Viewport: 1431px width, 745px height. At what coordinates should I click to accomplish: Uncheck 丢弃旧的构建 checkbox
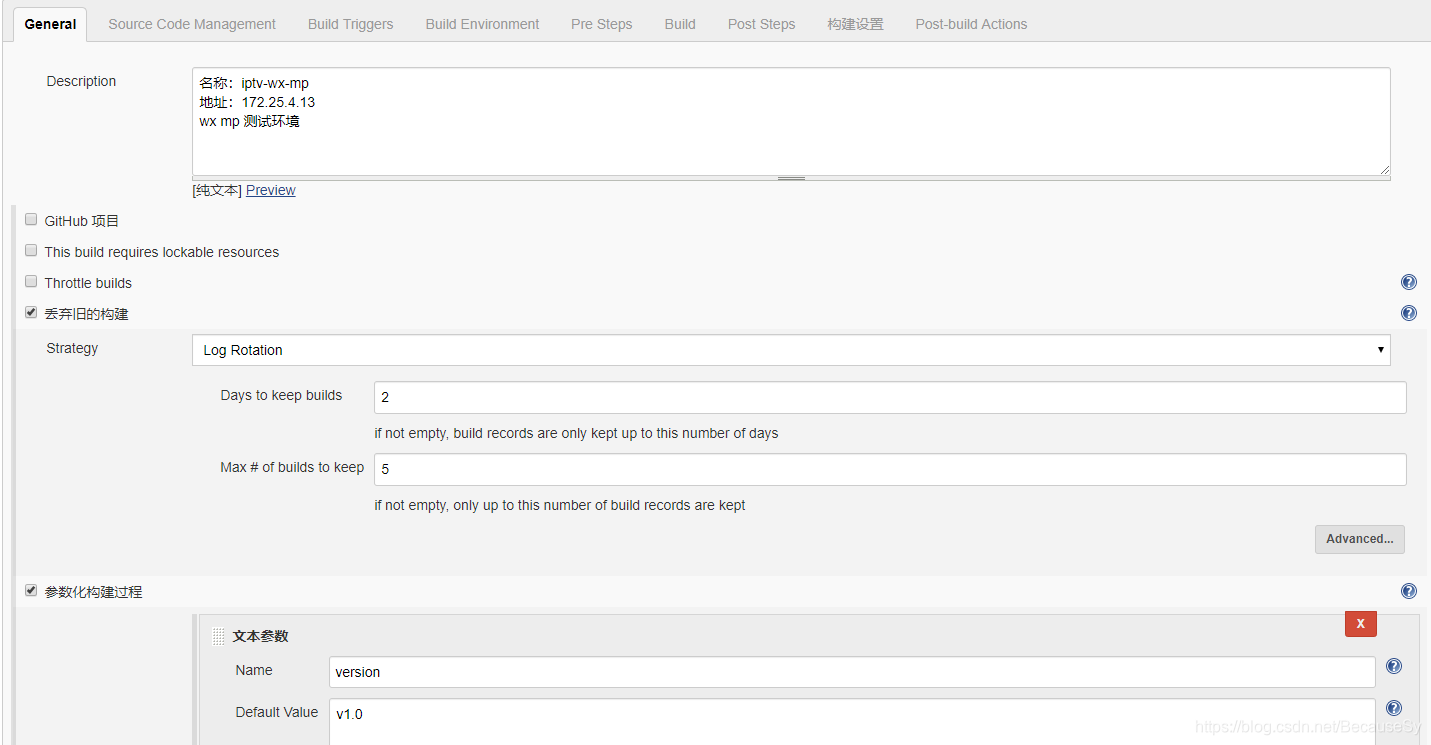(x=31, y=313)
